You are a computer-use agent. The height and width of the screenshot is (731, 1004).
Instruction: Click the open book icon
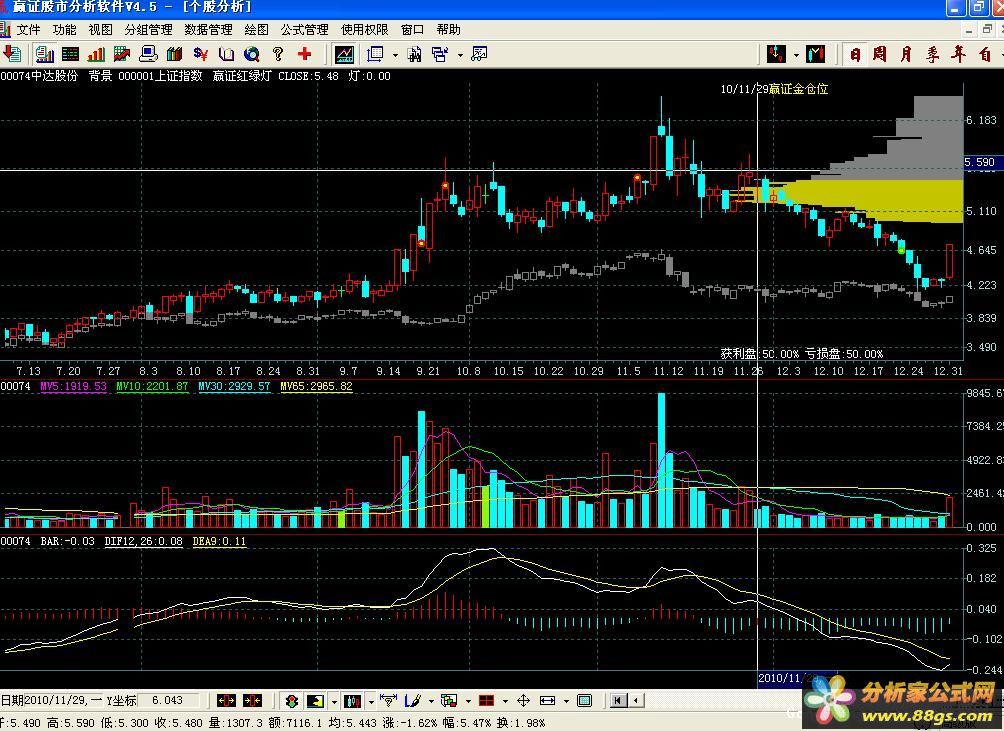226,54
